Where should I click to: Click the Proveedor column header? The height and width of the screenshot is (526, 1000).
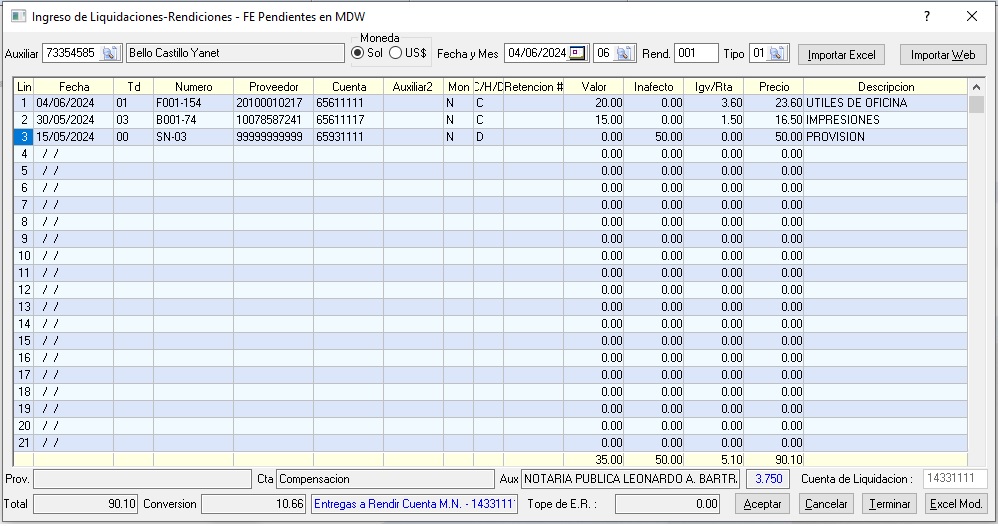point(274,87)
